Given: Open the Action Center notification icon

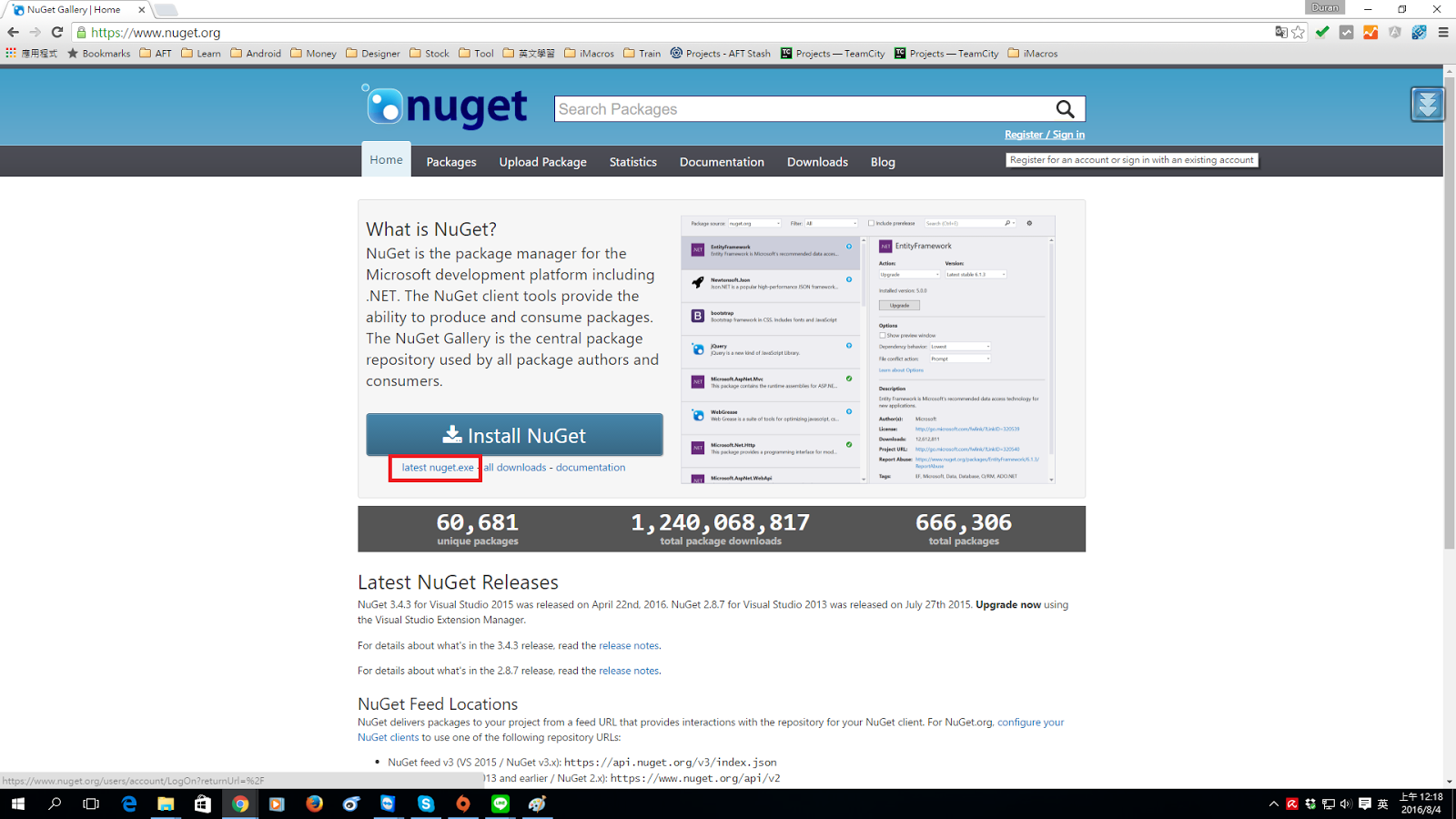Looking at the screenshot, I should [x=1365, y=804].
